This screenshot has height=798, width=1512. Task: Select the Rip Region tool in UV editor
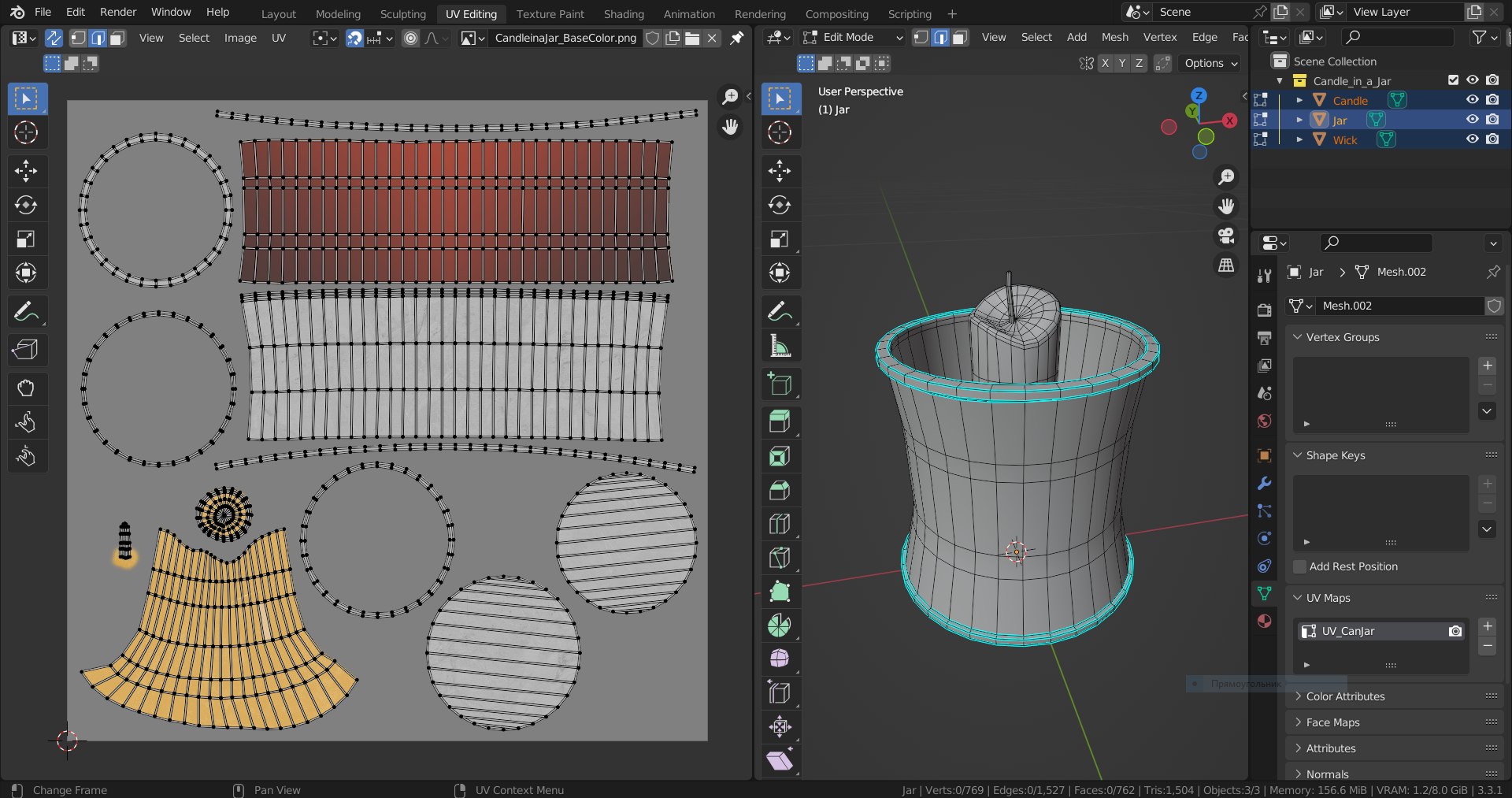pos(26,349)
